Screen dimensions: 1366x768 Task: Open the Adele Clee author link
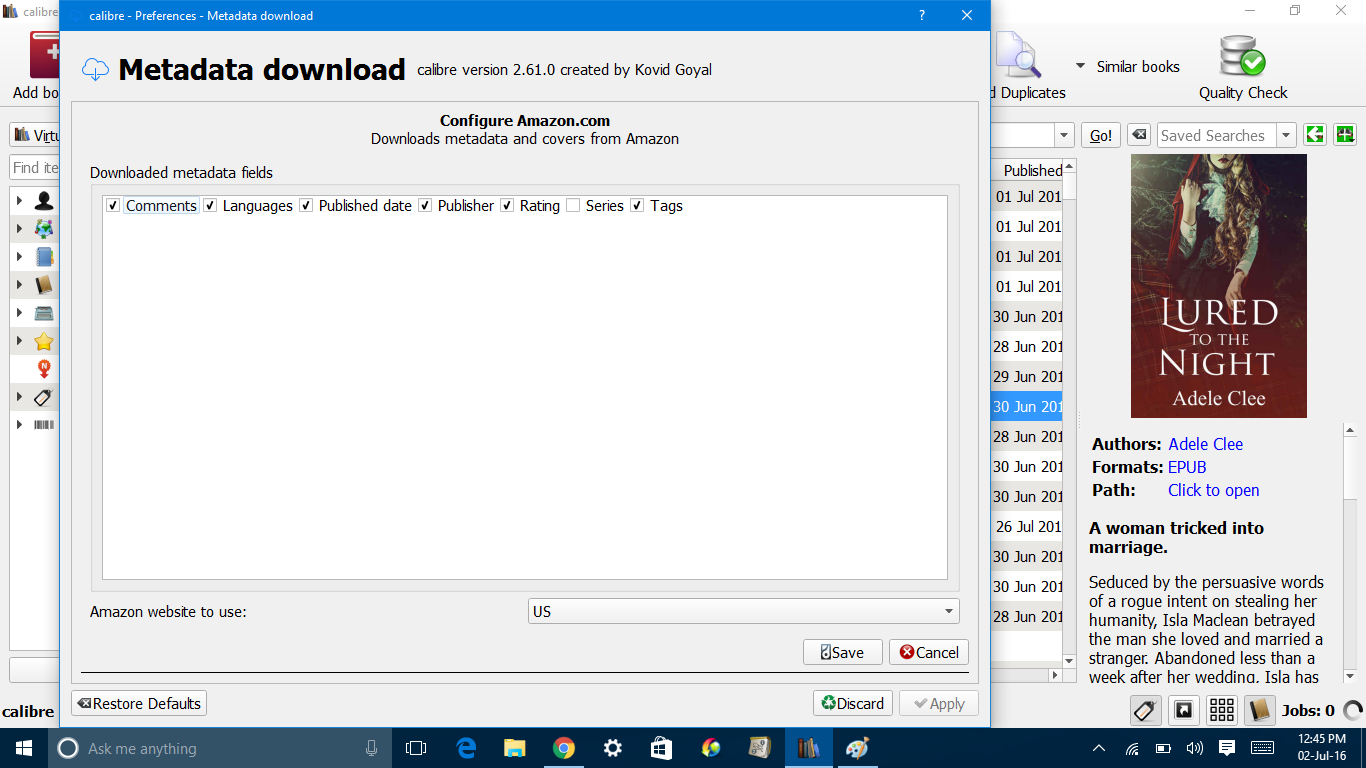pos(1205,444)
